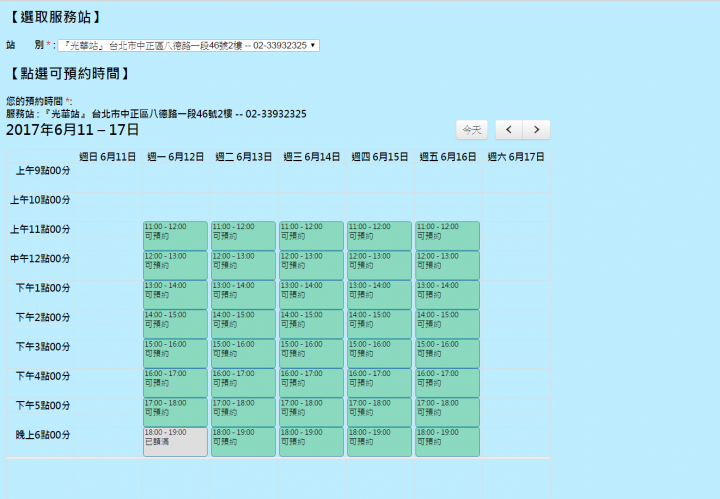The height and width of the screenshot is (499, 720).
Task: Choose Wednesday 6月14日 17:00 - 18:00 slot
Action: (x=311, y=412)
